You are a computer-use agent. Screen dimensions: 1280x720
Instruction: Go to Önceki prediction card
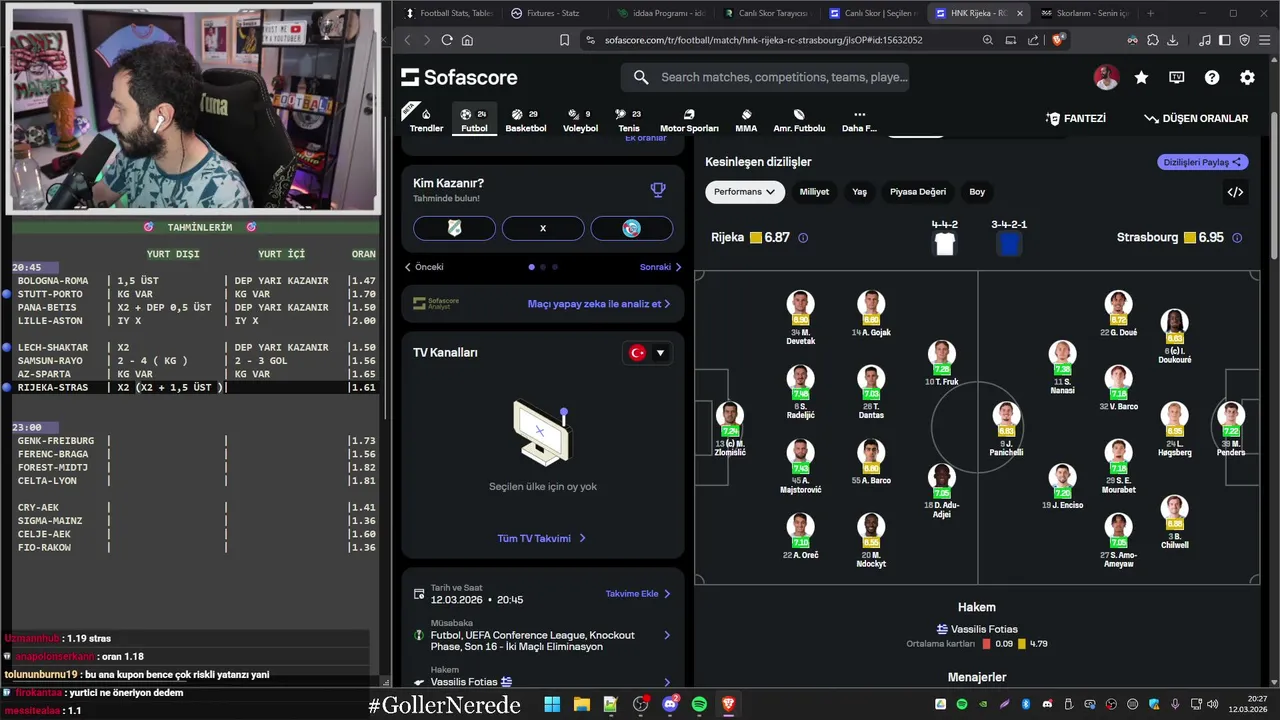[424, 267]
